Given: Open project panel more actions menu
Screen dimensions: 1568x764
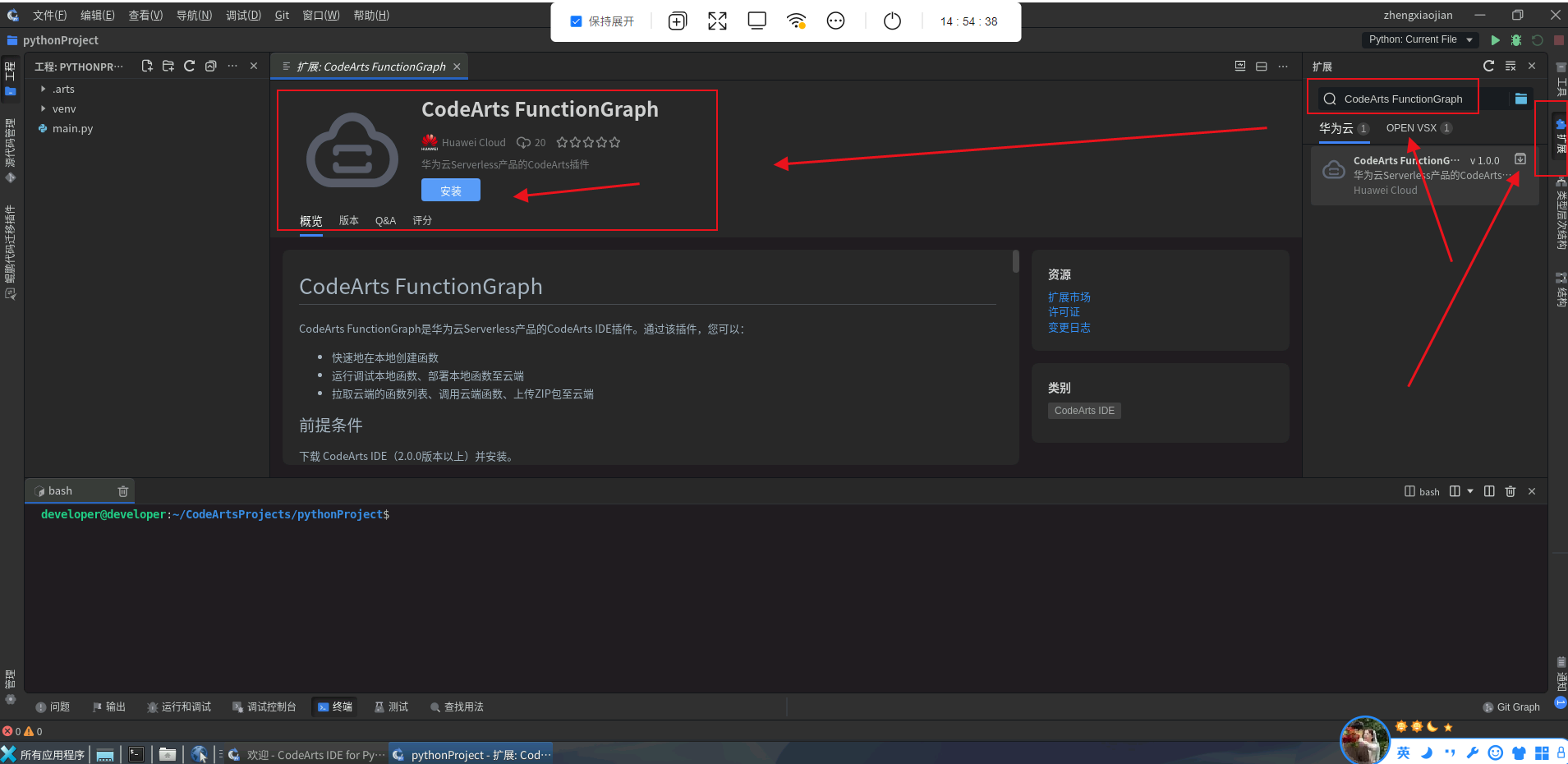Looking at the screenshot, I should pyautogui.click(x=232, y=67).
